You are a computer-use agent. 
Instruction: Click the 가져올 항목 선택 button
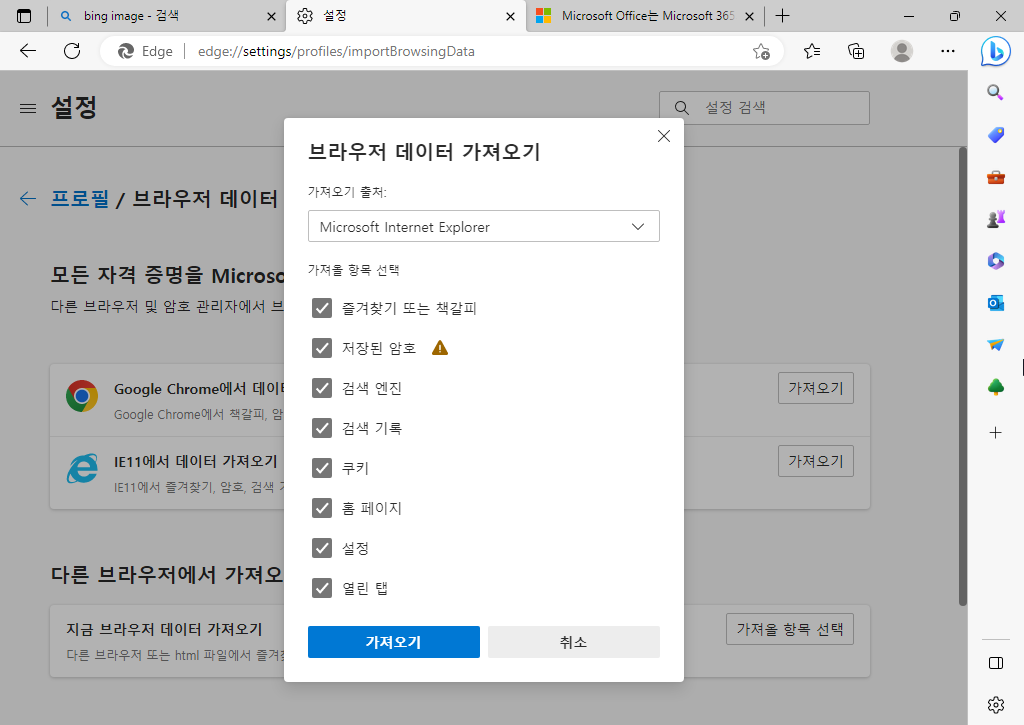(x=790, y=629)
